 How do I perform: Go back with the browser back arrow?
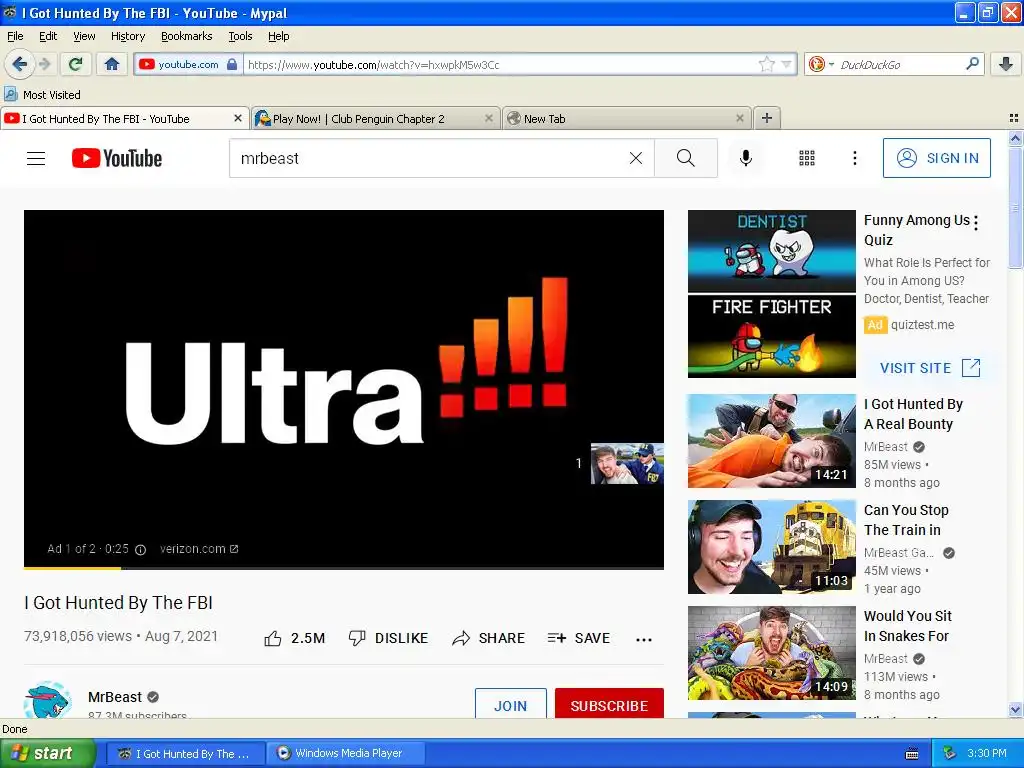[x=19, y=64]
